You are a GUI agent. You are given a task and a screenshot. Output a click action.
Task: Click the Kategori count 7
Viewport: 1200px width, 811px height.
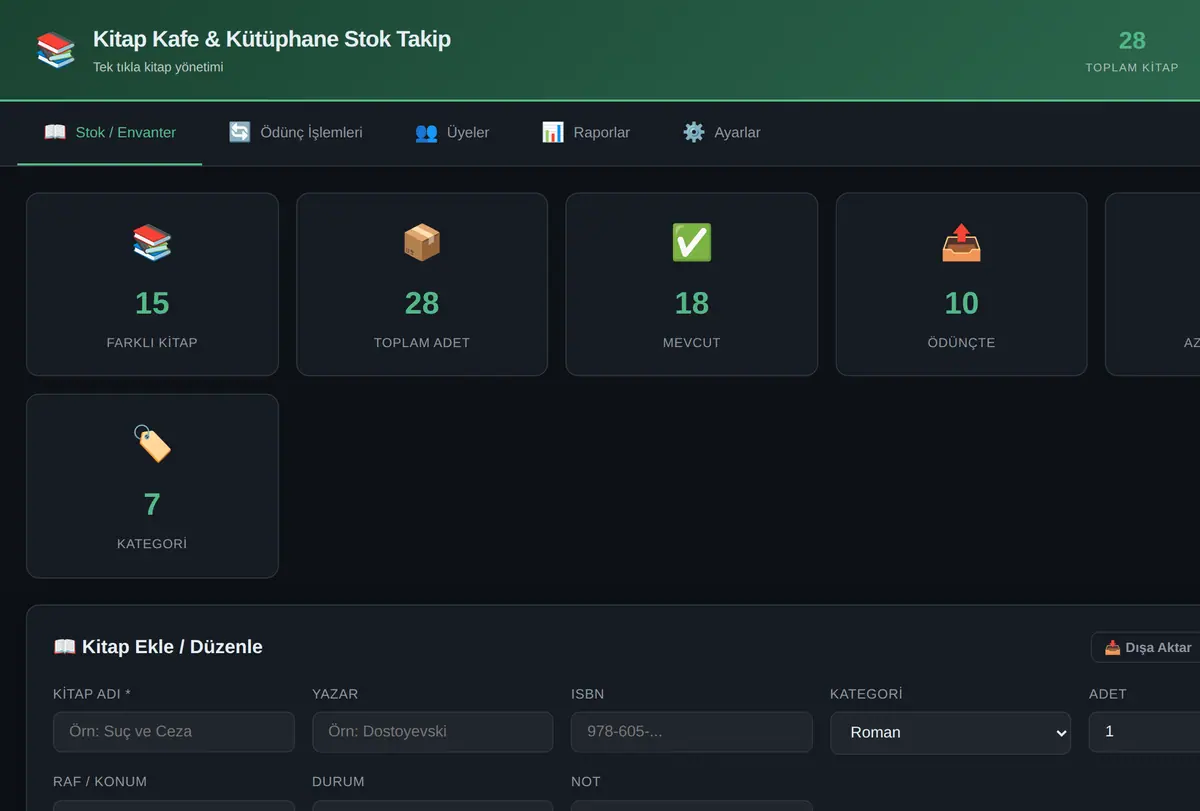pyautogui.click(x=152, y=504)
